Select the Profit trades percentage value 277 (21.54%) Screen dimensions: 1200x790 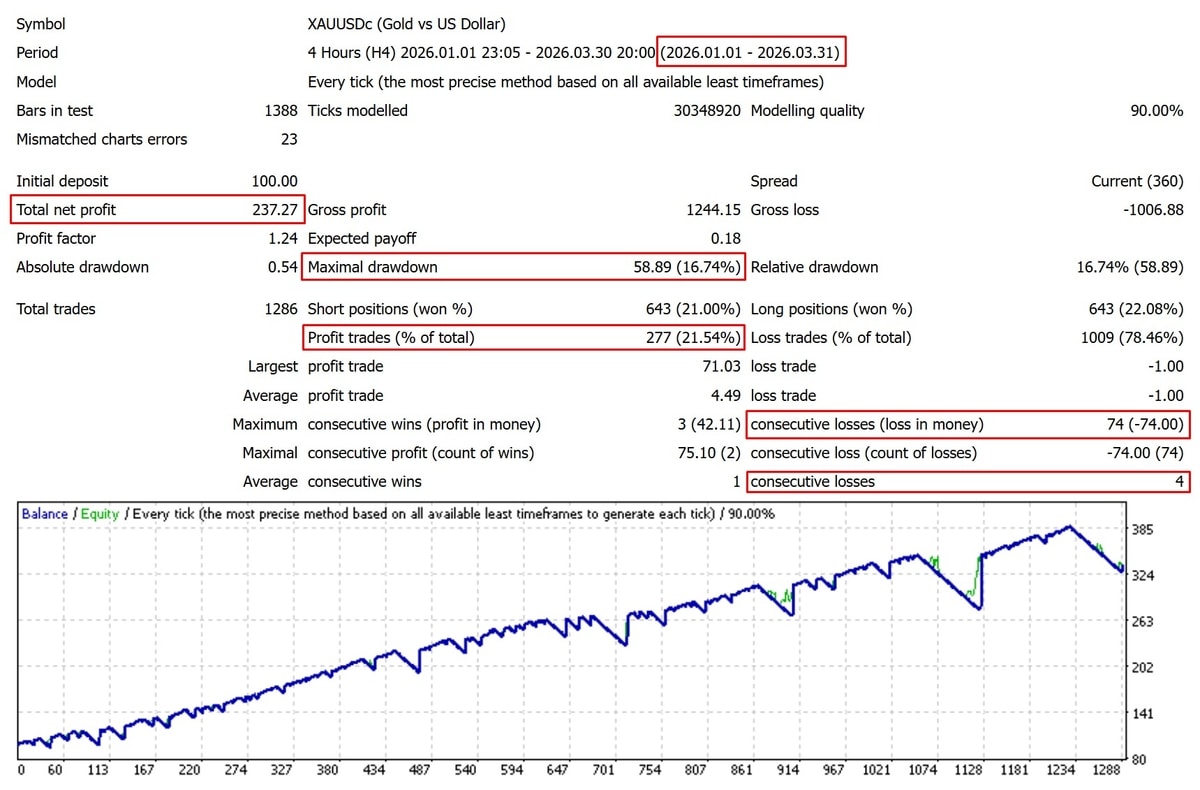coord(693,338)
